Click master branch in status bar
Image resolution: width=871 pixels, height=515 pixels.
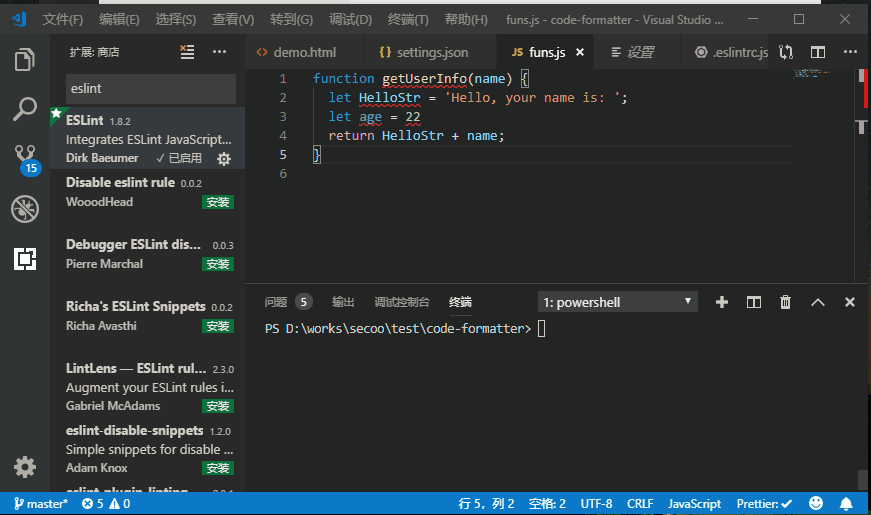(41, 504)
